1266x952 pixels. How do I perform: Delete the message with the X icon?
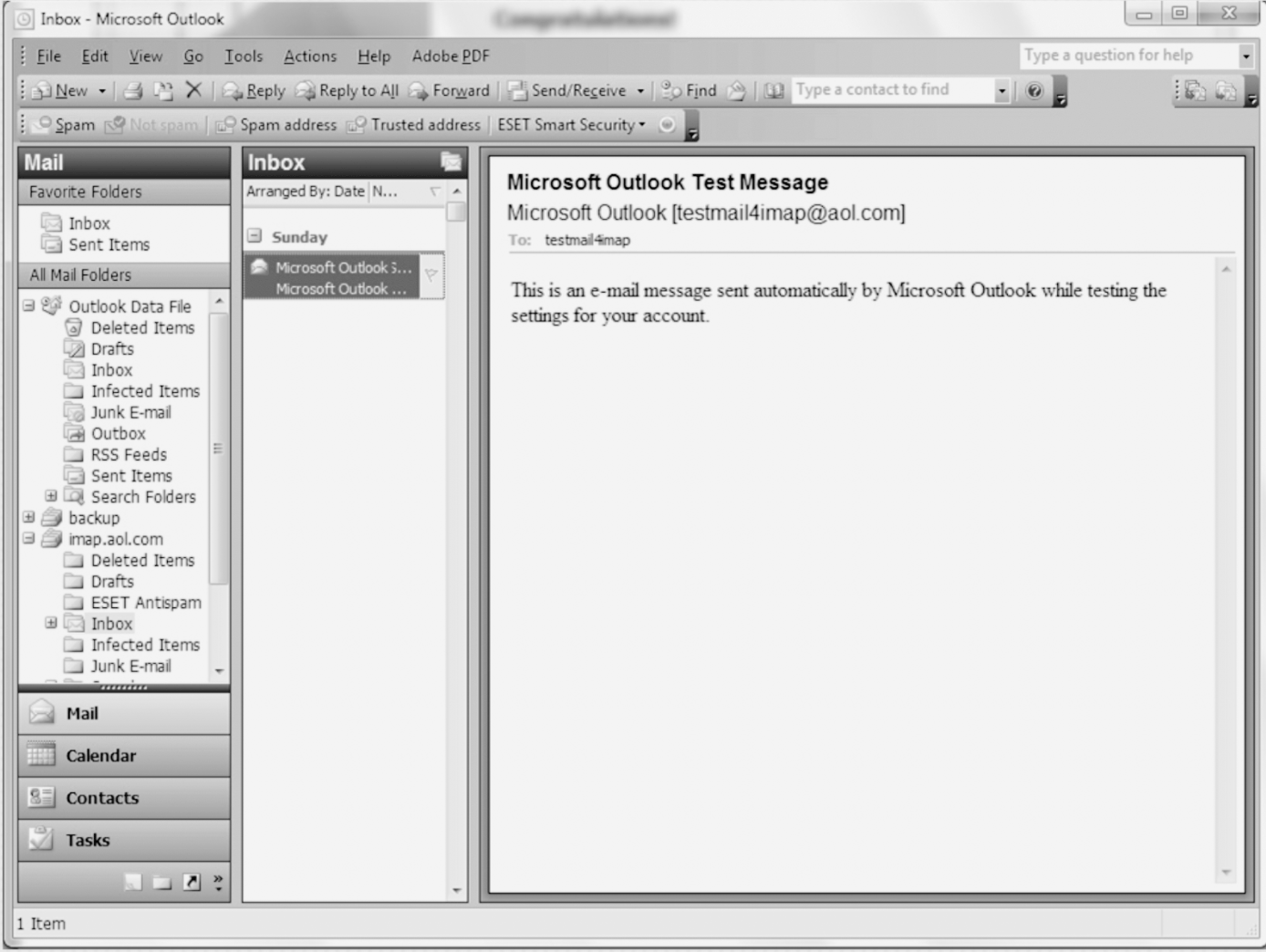tap(193, 89)
